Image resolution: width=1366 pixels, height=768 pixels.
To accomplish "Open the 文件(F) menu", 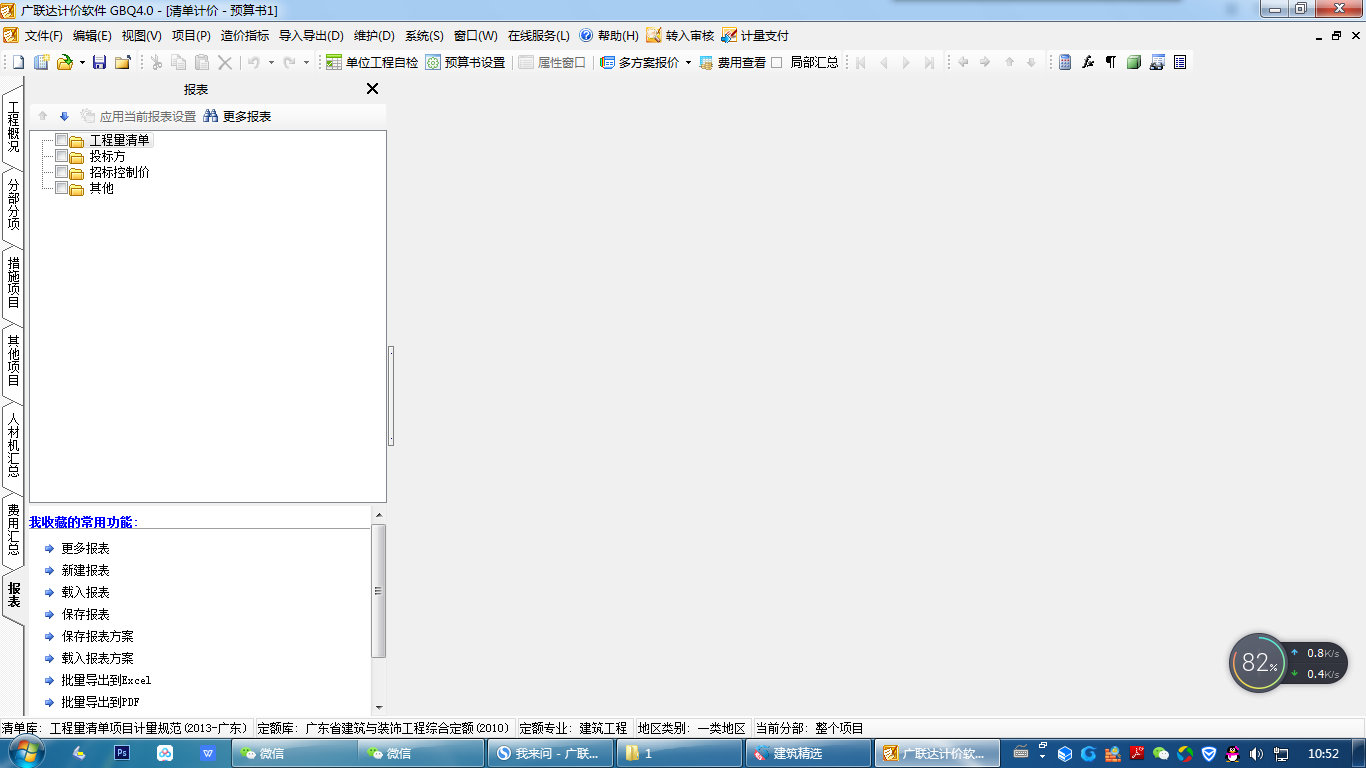I will [44, 35].
